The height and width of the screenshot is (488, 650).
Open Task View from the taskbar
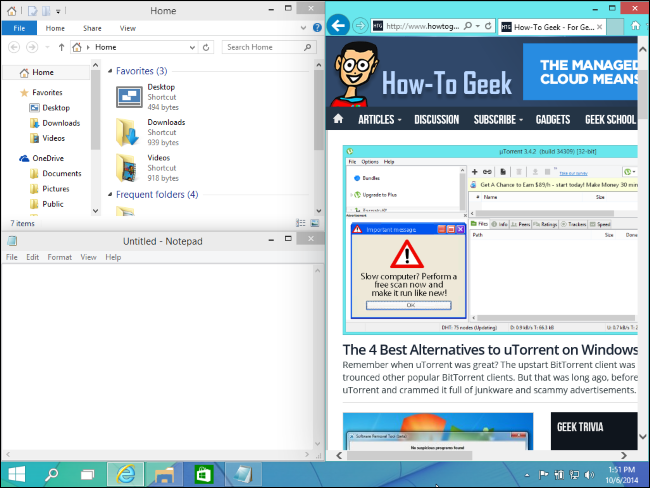click(x=88, y=472)
